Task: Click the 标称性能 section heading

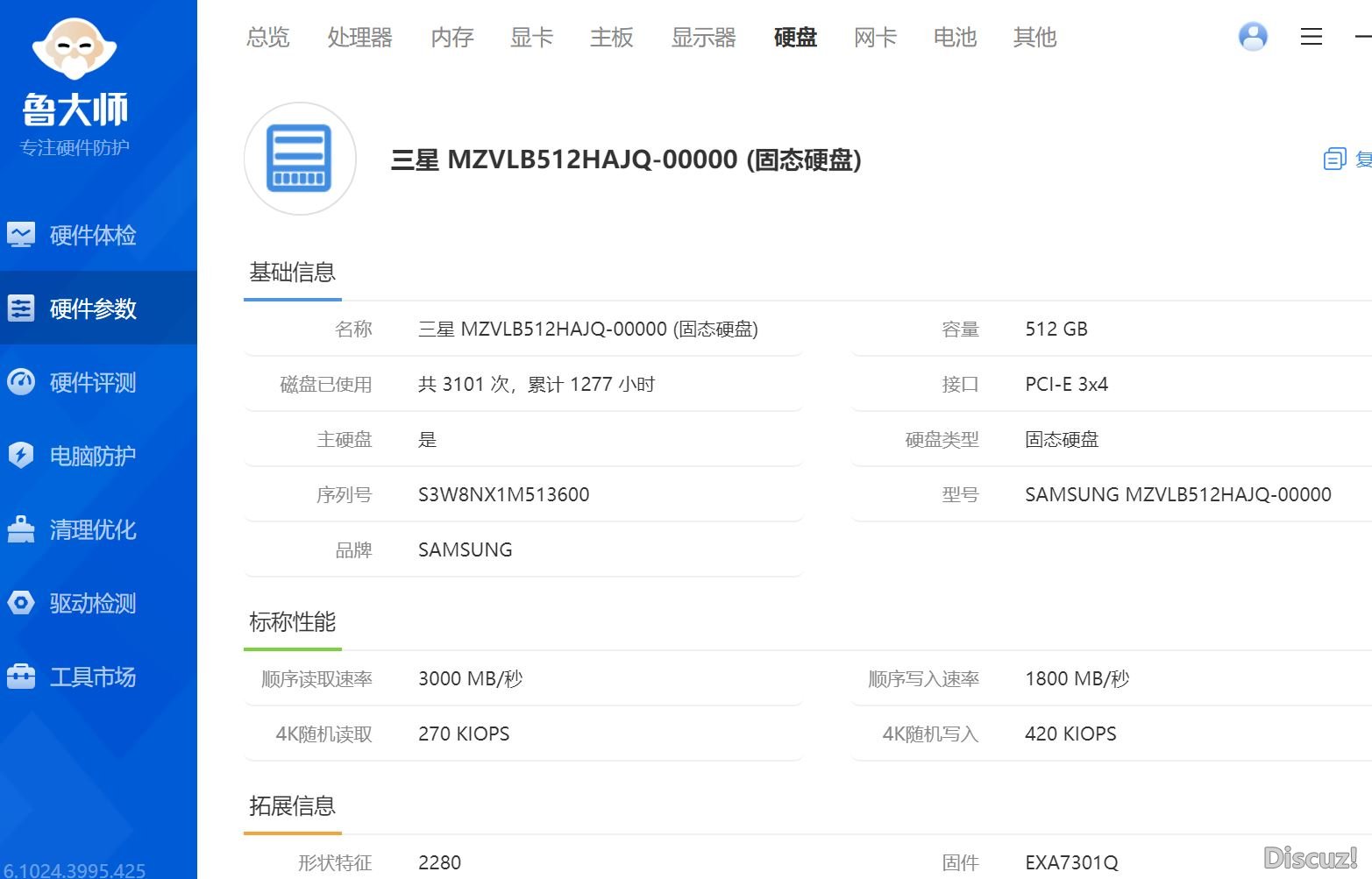Action: (x=293, y=622)
